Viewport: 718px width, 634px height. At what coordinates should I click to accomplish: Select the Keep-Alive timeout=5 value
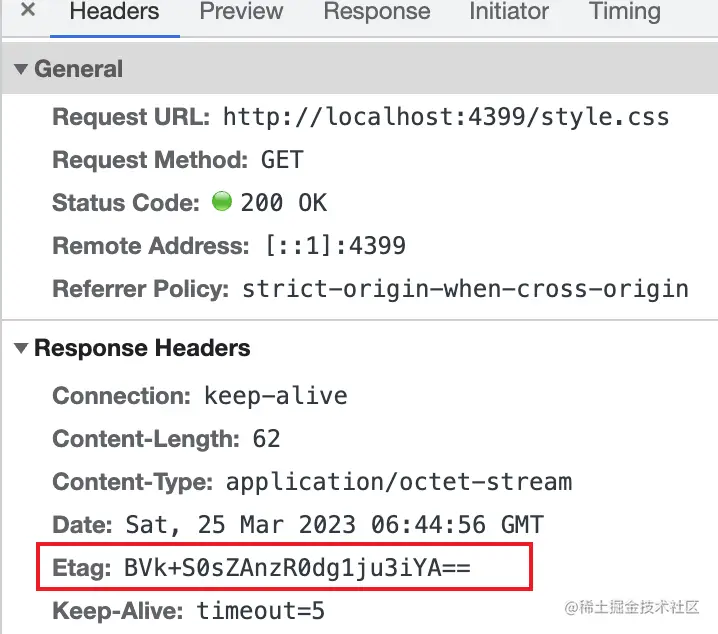(260, 610)
